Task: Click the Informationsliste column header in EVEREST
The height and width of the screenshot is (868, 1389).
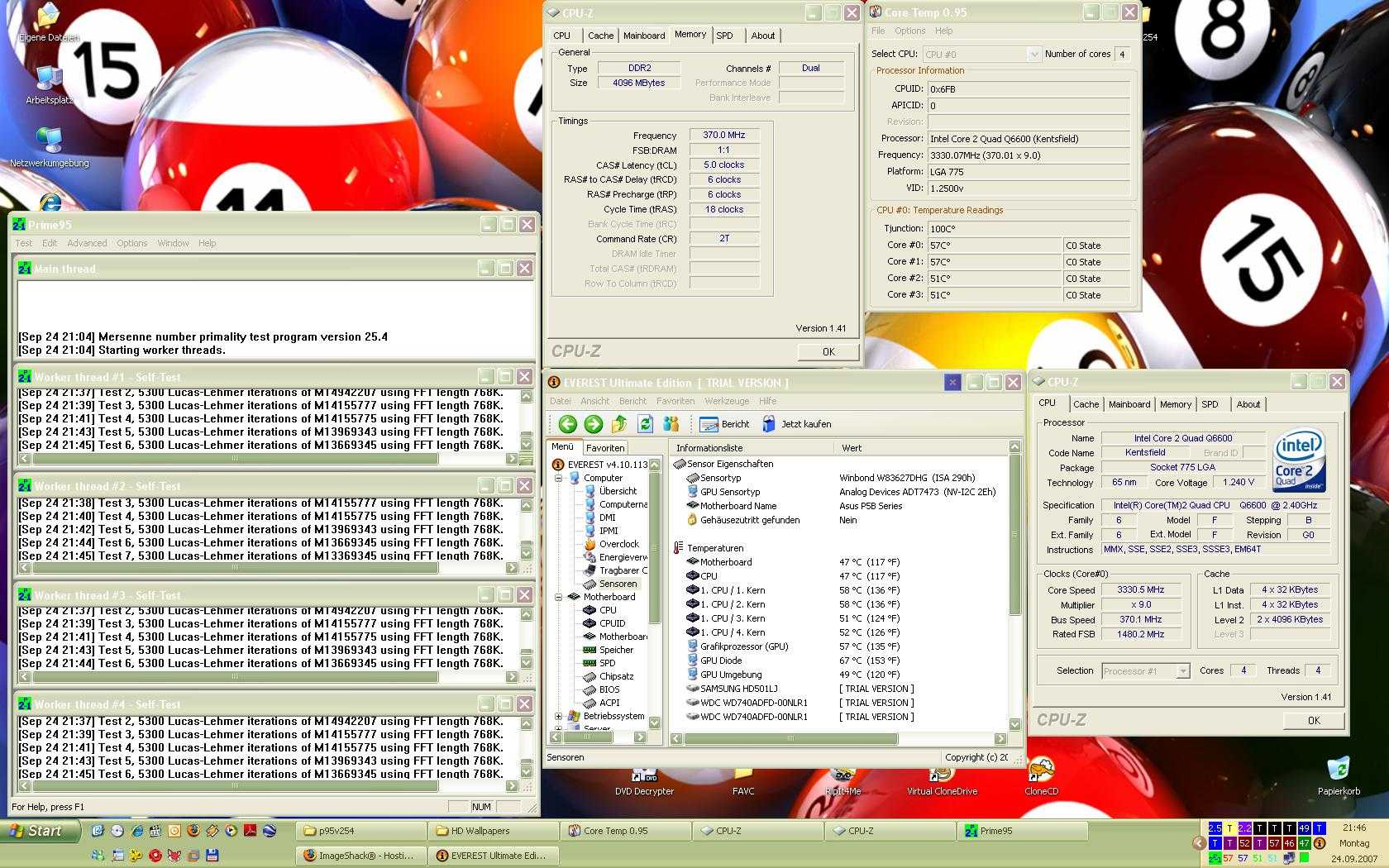Action: (x=752, y=448)
